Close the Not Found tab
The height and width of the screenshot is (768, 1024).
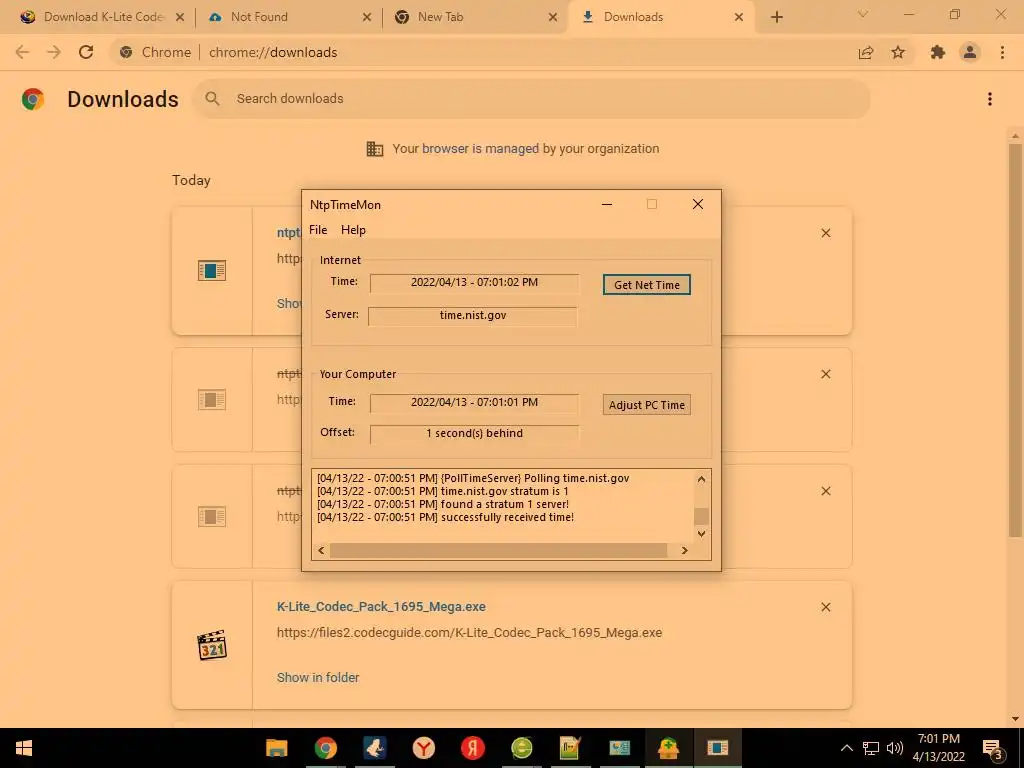[x=367, y=17]
